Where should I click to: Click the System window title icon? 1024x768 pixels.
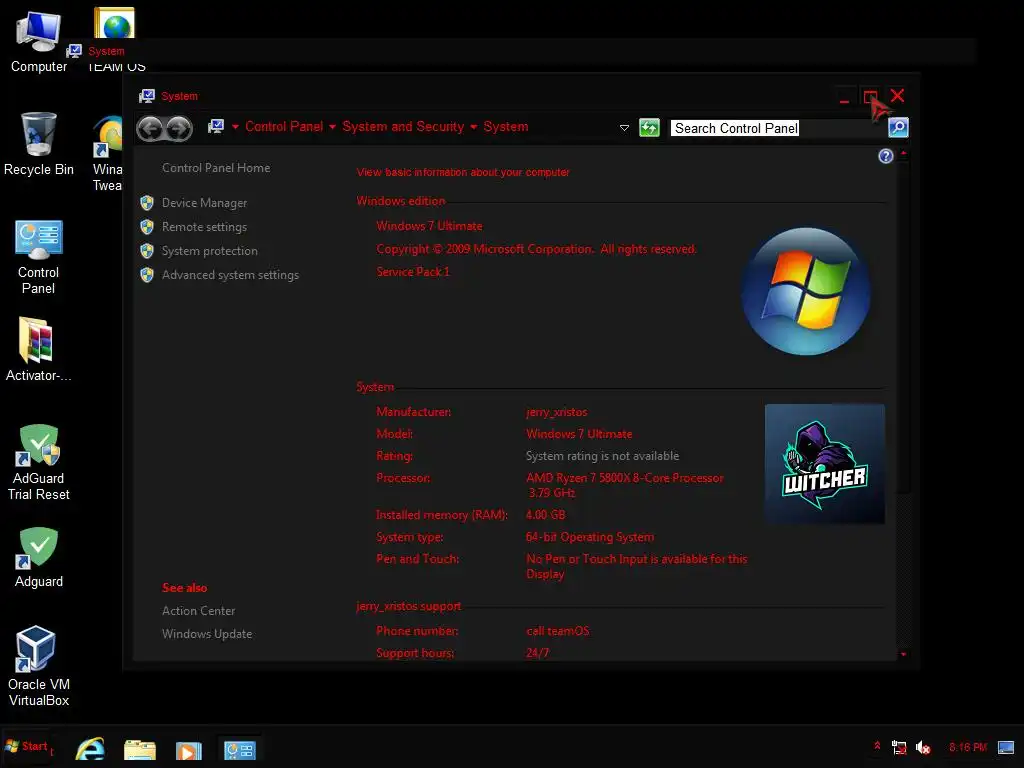pos(147,96)
